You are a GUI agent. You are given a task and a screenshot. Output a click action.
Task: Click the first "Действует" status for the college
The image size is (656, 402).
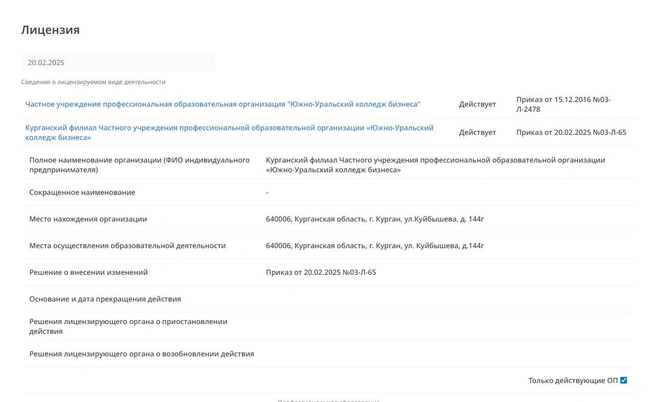click(x=477, y=104)
